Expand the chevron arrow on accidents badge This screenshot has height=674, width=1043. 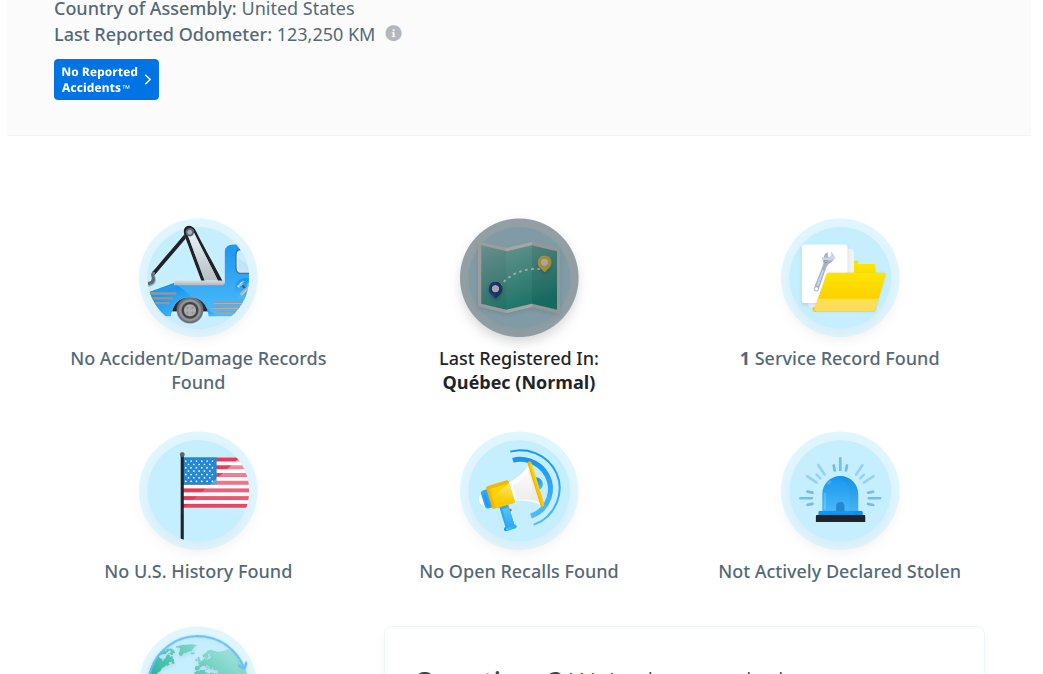click(x=148, y=80)
